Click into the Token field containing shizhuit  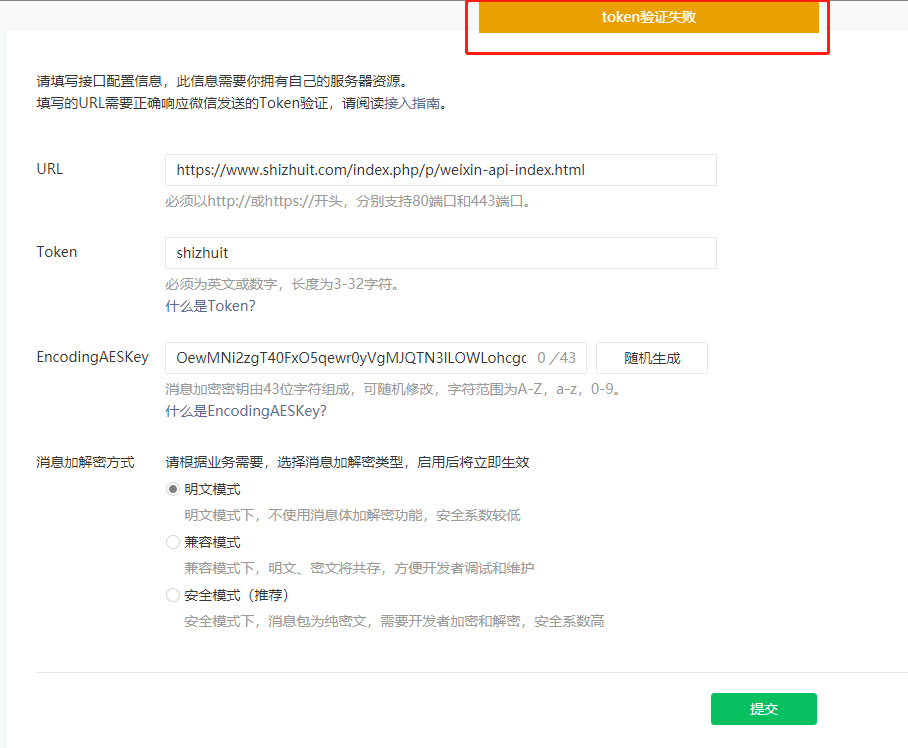pyautogui.click(x=440, y=253)
